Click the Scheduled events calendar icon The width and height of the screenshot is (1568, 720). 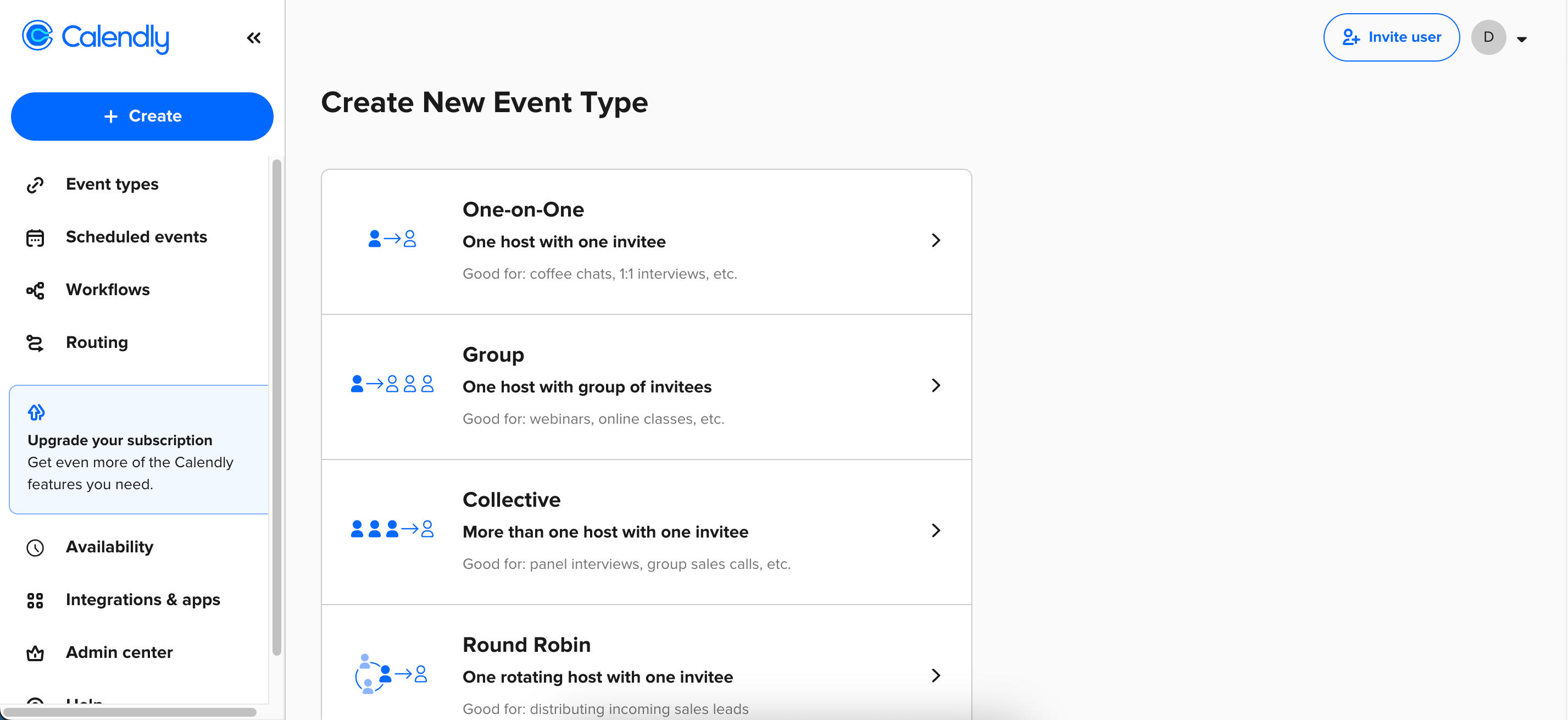pyautogui.click(x=35, y=237)
